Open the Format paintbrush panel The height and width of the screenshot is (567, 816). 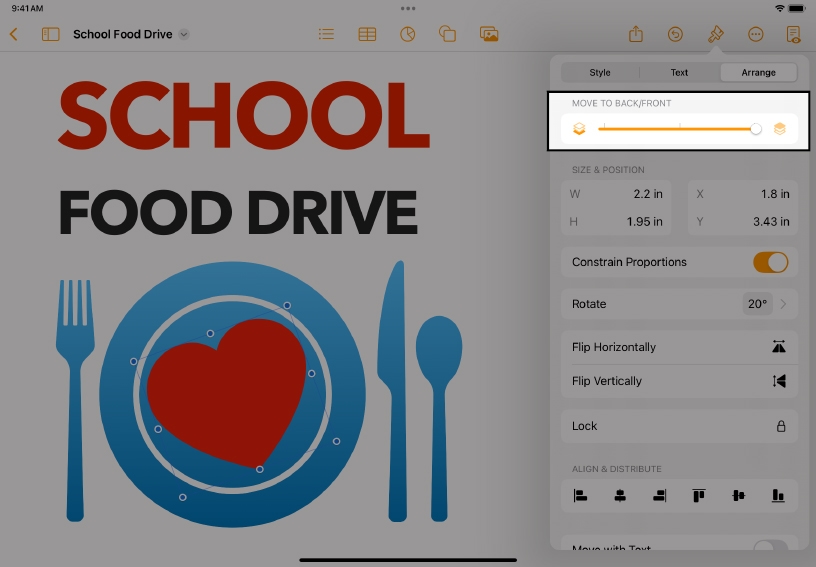[715, 34]
